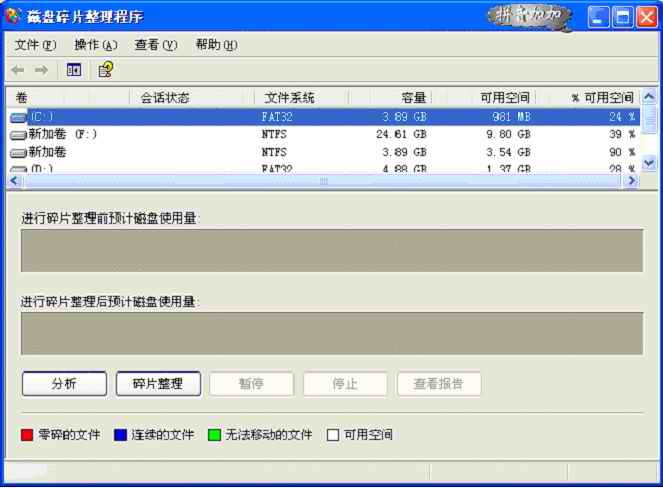Select the (C:) volume row
The width and height of the screenshot is (663, 488).
(x=323, y=117)
